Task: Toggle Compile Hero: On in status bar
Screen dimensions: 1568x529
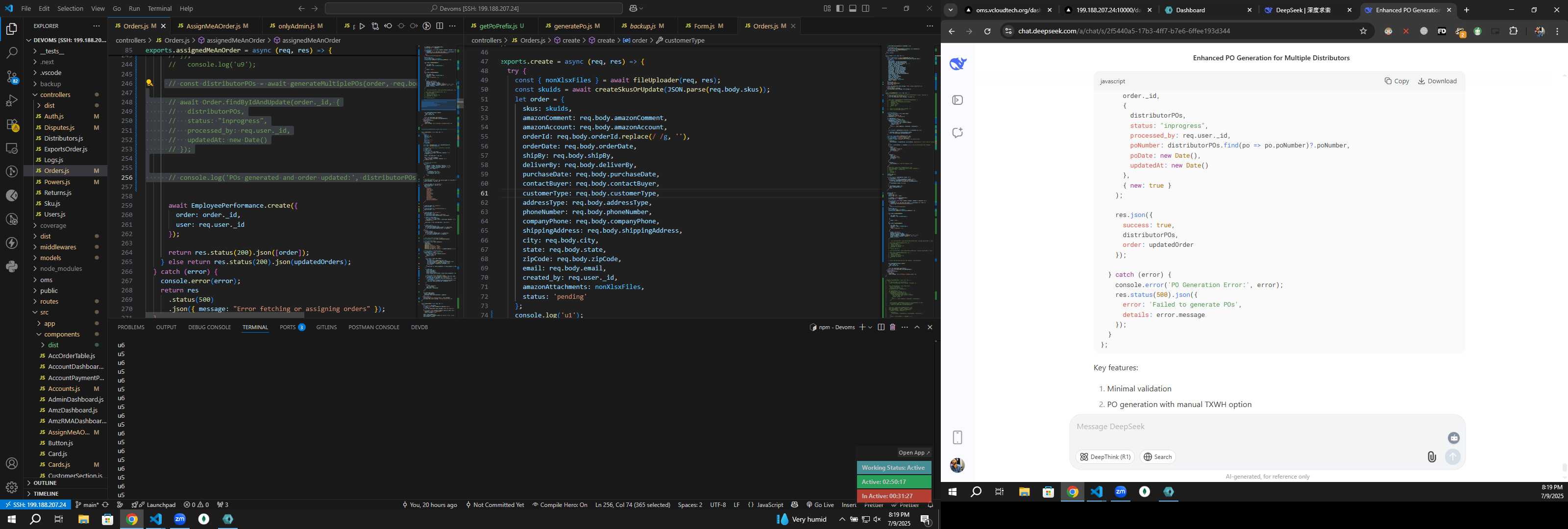Action: tap(560, 505)
